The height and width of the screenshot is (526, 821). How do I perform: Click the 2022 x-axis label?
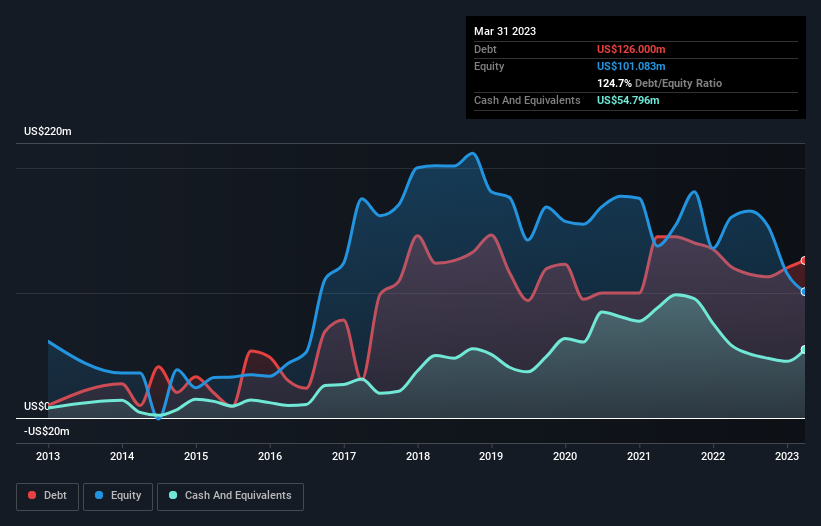[x=713, y=456]
